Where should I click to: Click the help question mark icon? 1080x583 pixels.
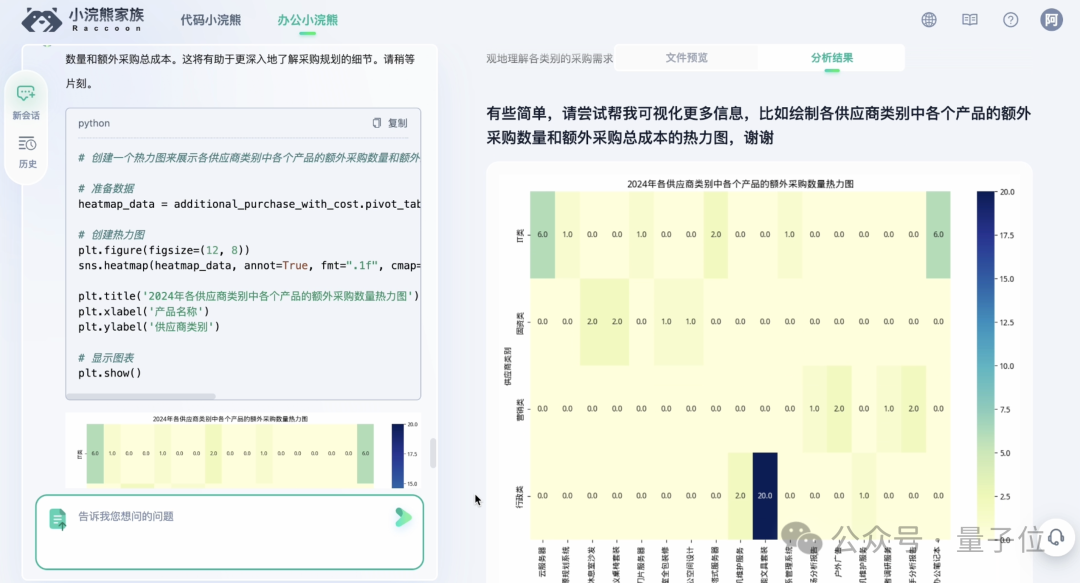click(1010, 20)
